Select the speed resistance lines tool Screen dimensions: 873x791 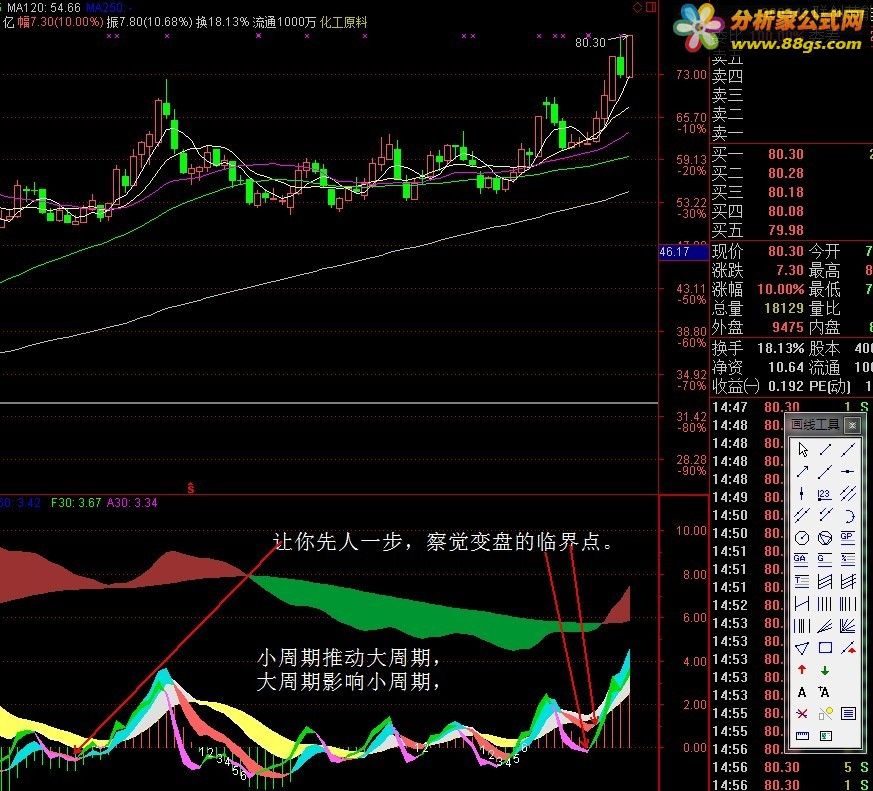tap(825, 626)
